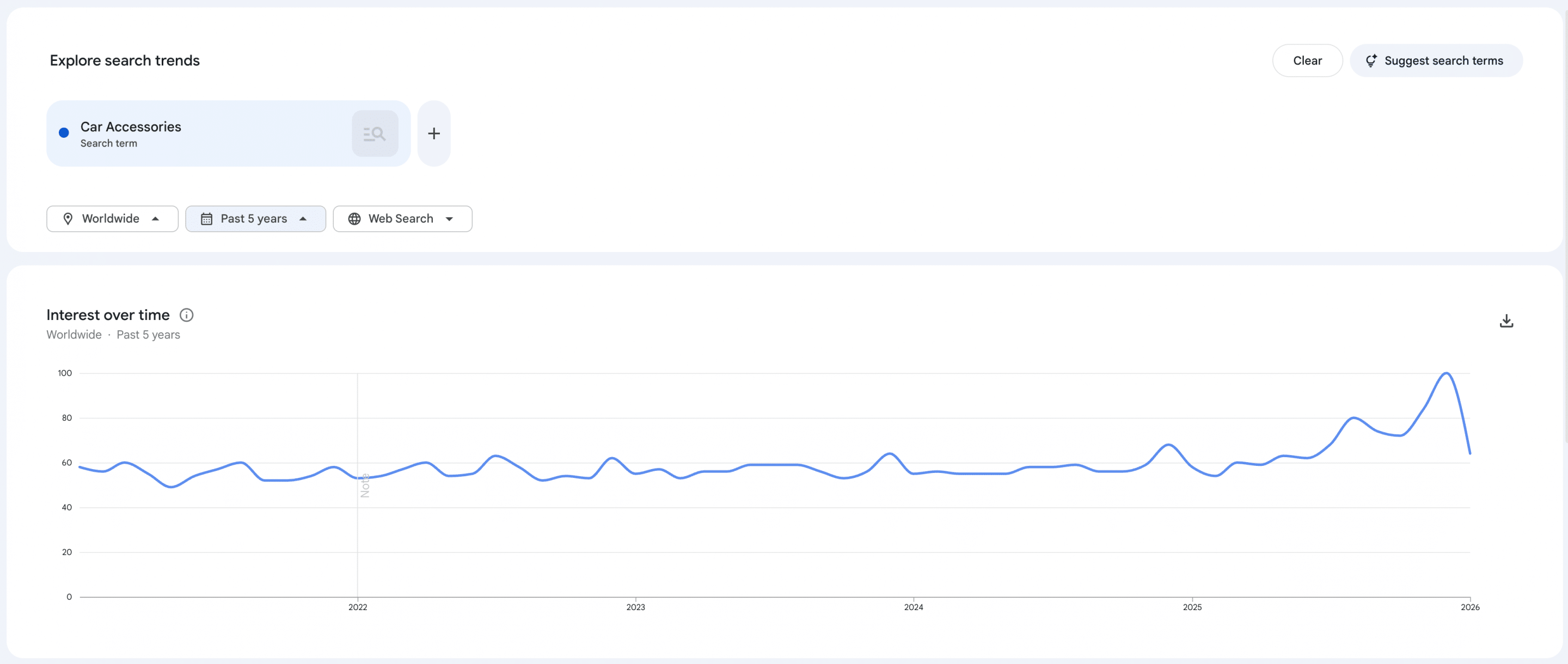Image resolution: width=1568 pixels, height=664 pixels.
Task: Download the Interest over time chart
Action: tap(1506, 321)
